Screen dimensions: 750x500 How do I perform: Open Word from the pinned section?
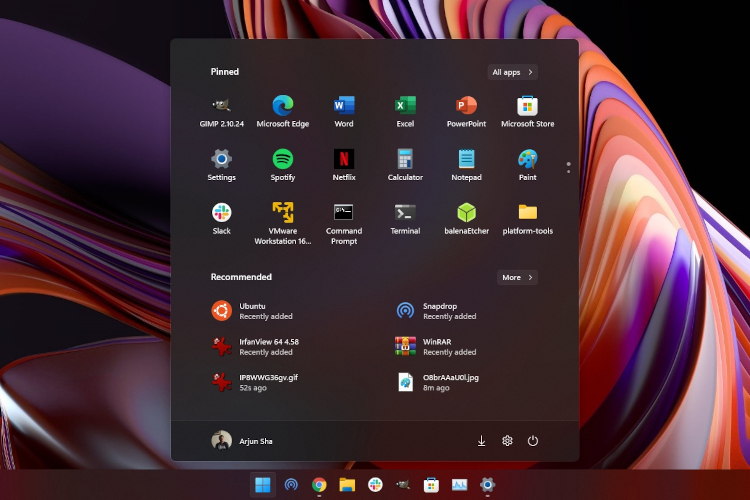click(x=344, y=112)
